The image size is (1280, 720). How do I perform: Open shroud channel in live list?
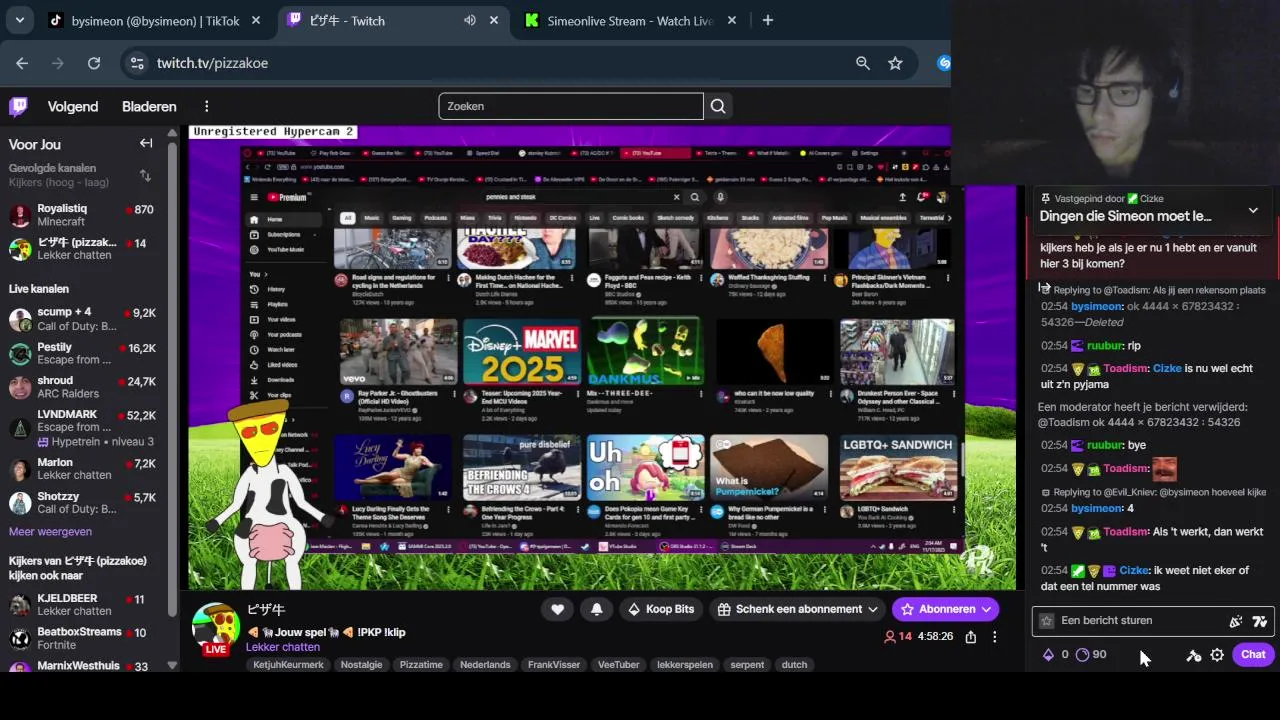[82, 388]
